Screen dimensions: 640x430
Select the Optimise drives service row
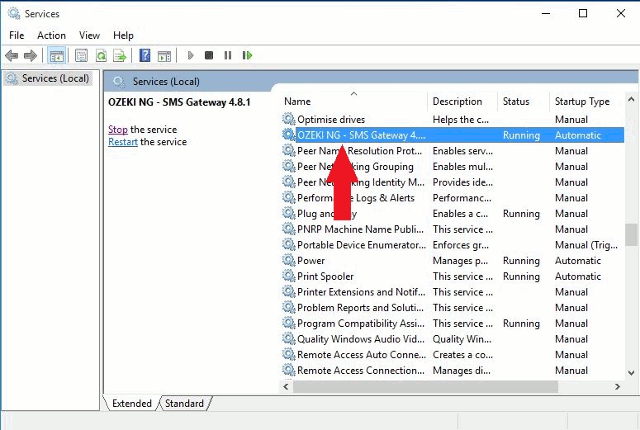tap(452, 119)
